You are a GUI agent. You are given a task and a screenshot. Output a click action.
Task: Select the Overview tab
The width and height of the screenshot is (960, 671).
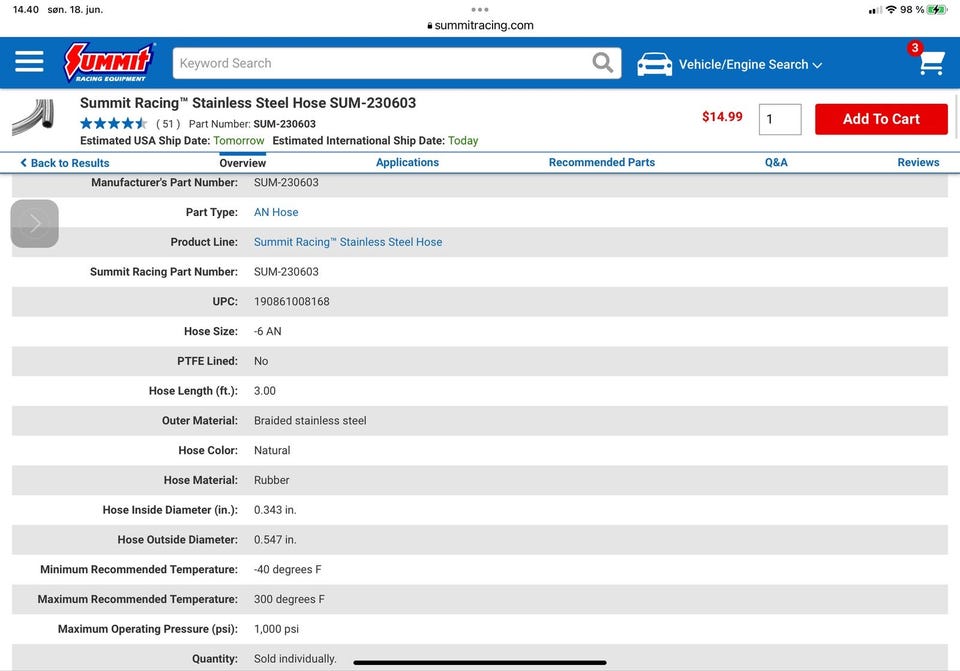pos(242,163)
